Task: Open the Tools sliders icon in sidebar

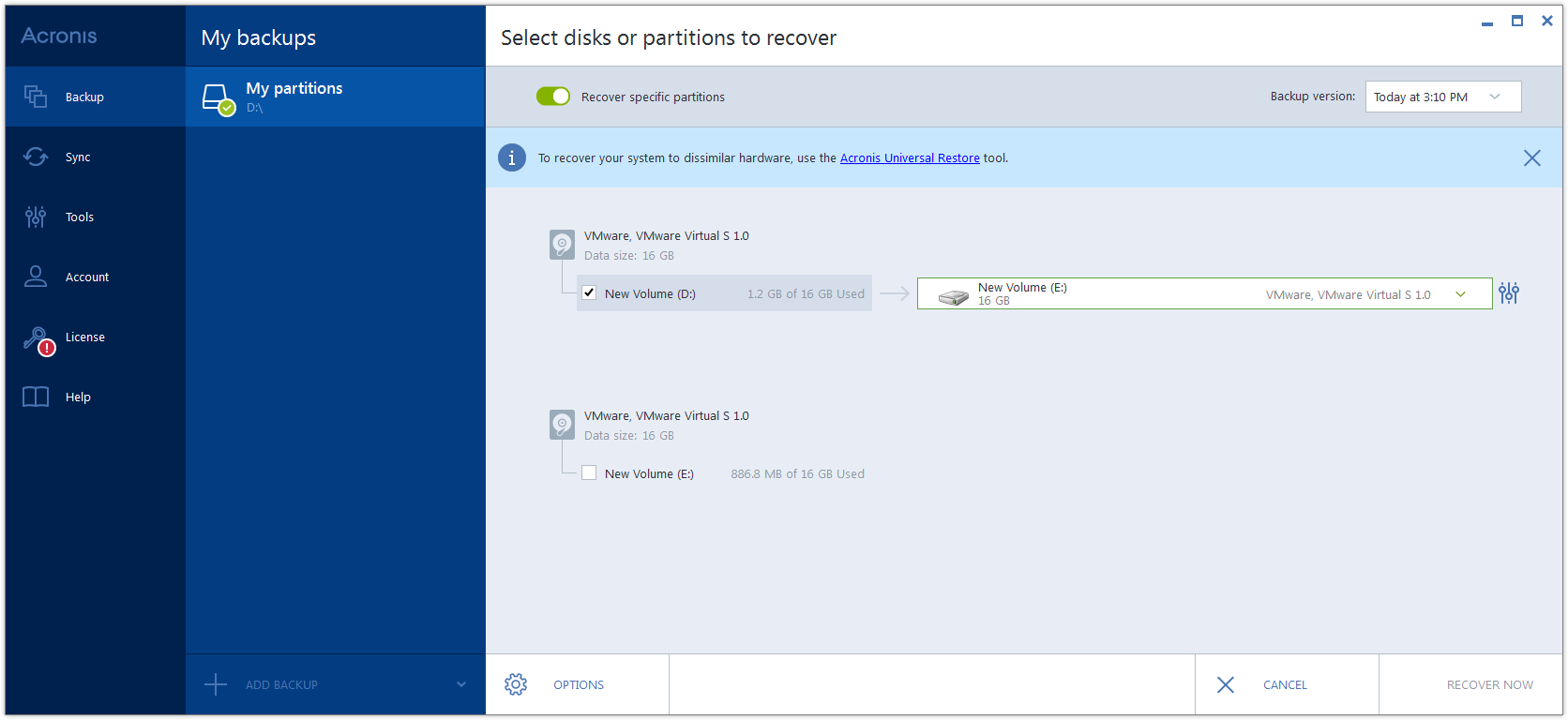Action: point(36,217)
